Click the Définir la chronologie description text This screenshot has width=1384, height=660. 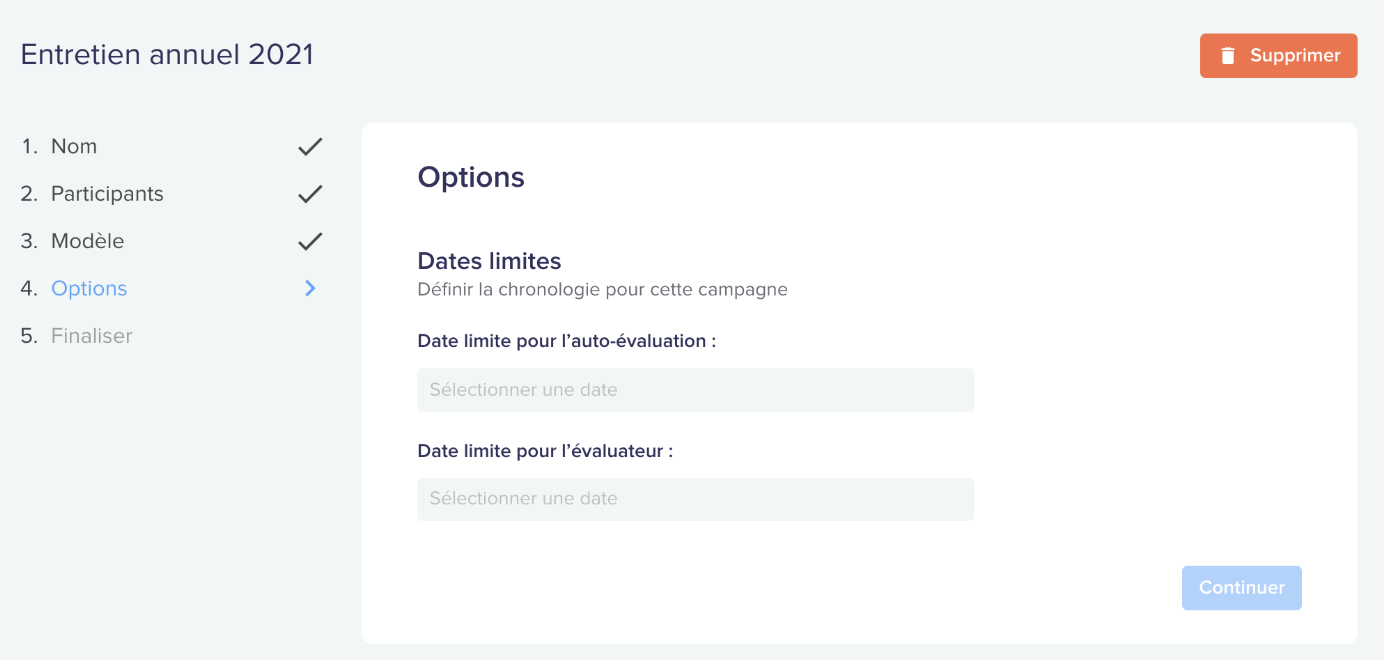[x=602, y=290]
